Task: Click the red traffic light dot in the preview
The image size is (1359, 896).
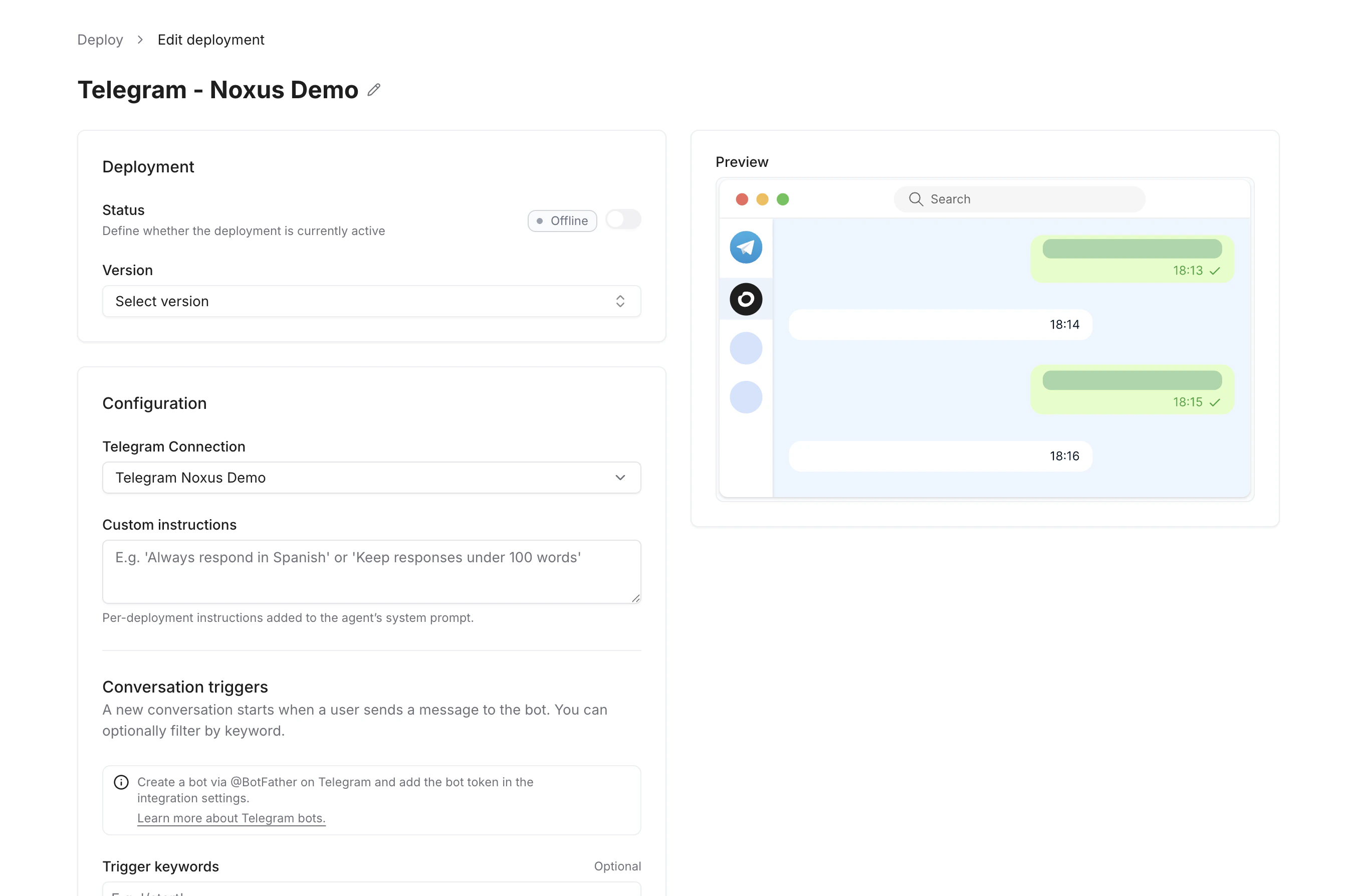Action: click(742, 199)
